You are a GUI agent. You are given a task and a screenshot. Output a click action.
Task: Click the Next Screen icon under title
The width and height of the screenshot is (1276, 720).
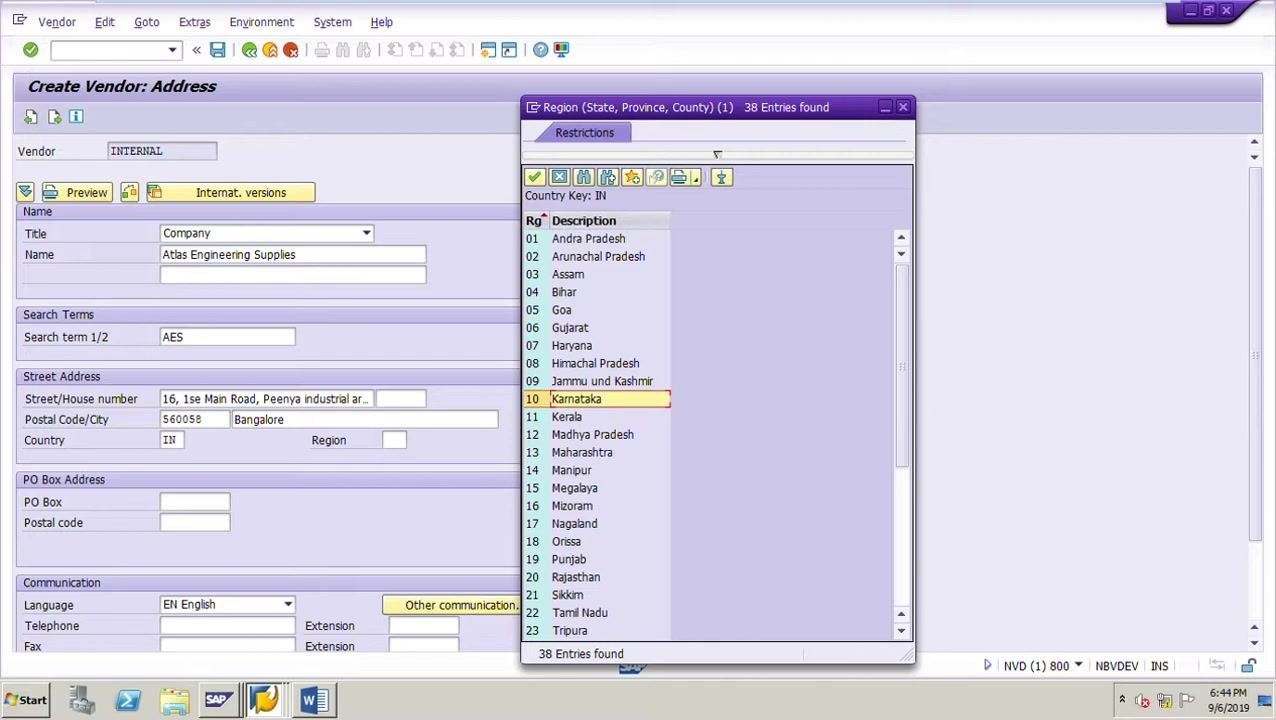tap(54, 117)
